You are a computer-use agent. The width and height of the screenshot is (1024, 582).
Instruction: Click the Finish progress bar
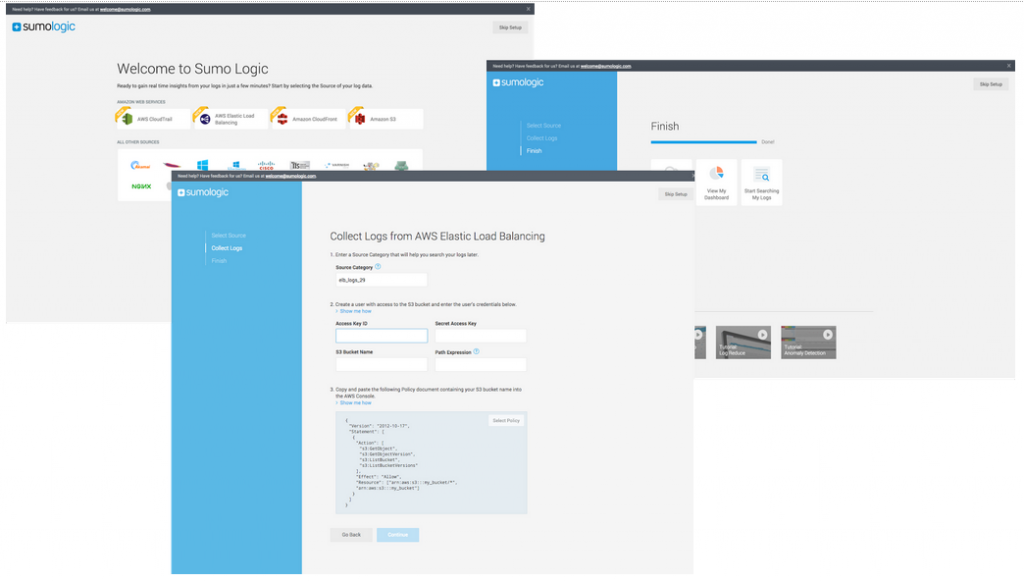pyautogui.click(x=703, y=142)
